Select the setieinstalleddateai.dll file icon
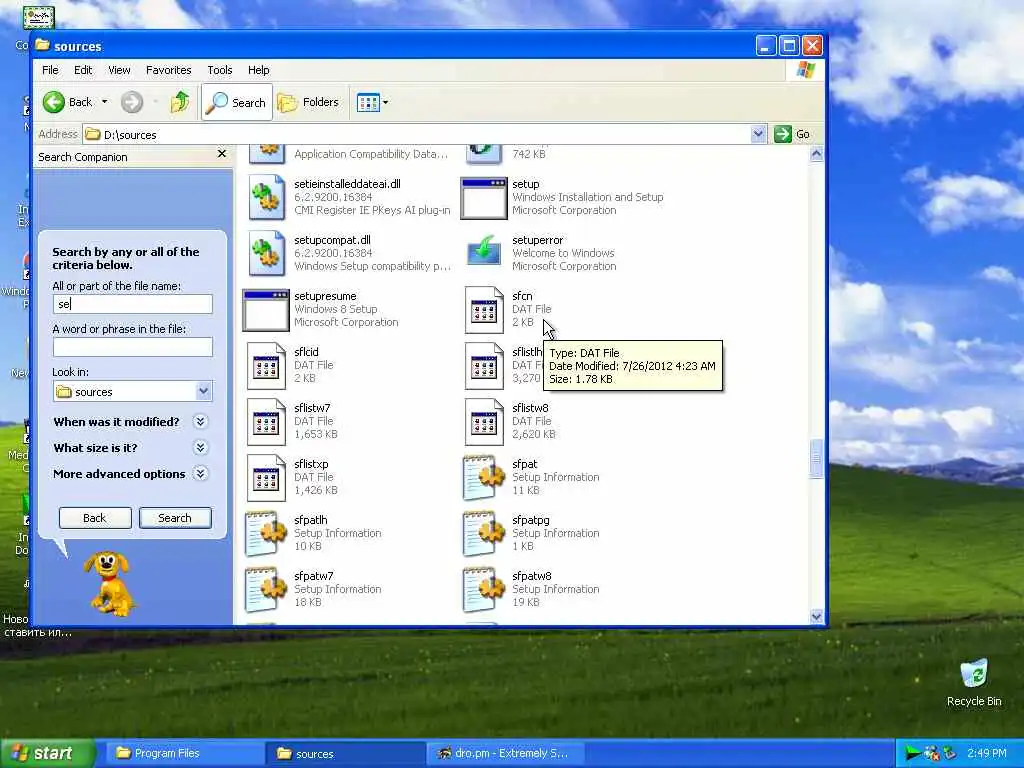 tap(266, 197)
